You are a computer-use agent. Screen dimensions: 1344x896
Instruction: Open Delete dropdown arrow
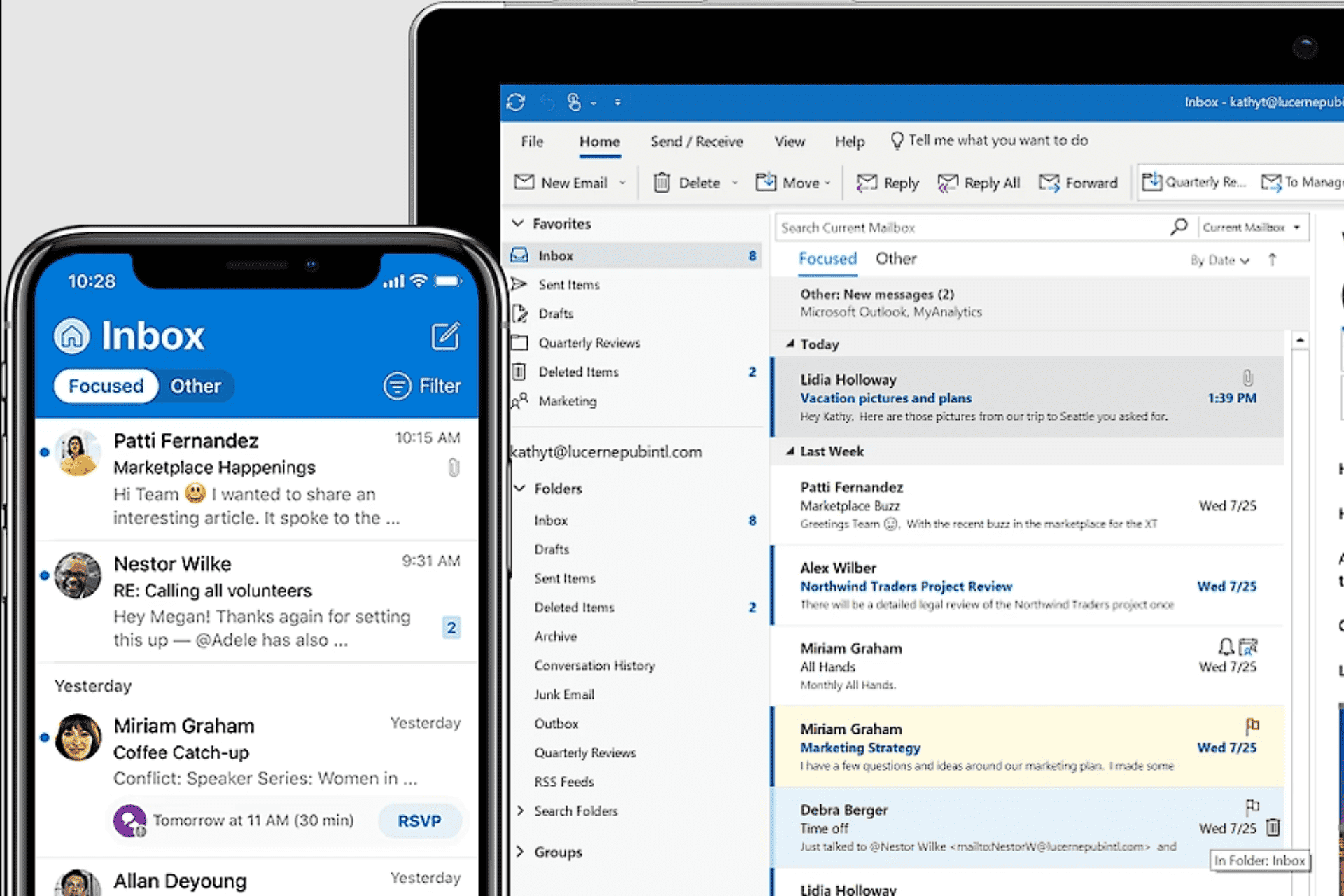(735, 183)
